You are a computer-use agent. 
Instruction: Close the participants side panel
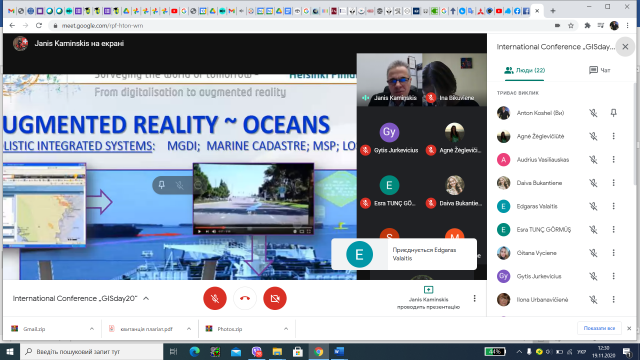point(625,47)
